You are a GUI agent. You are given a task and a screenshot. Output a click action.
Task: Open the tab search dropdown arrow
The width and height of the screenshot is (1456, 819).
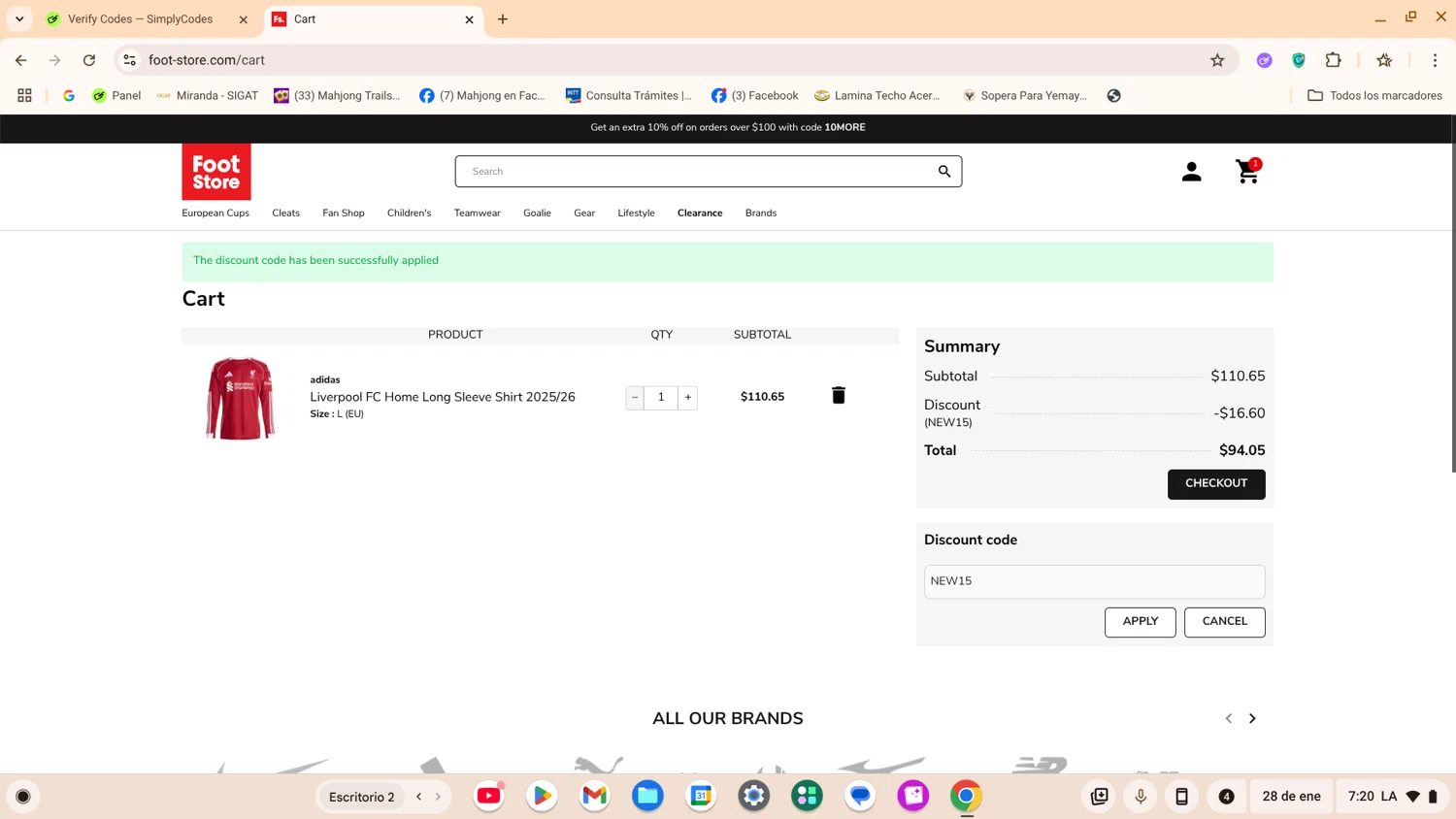tap(19, 19)
